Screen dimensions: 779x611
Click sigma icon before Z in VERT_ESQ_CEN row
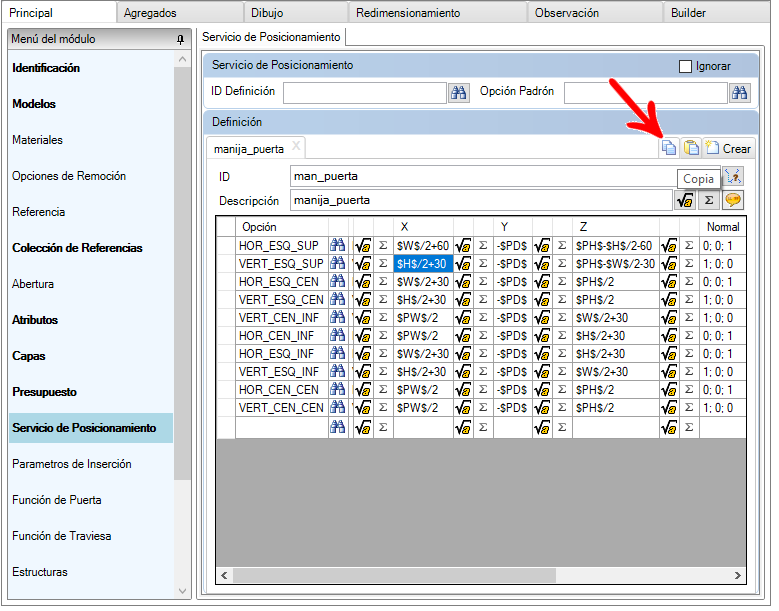click(x=562, y=300)
